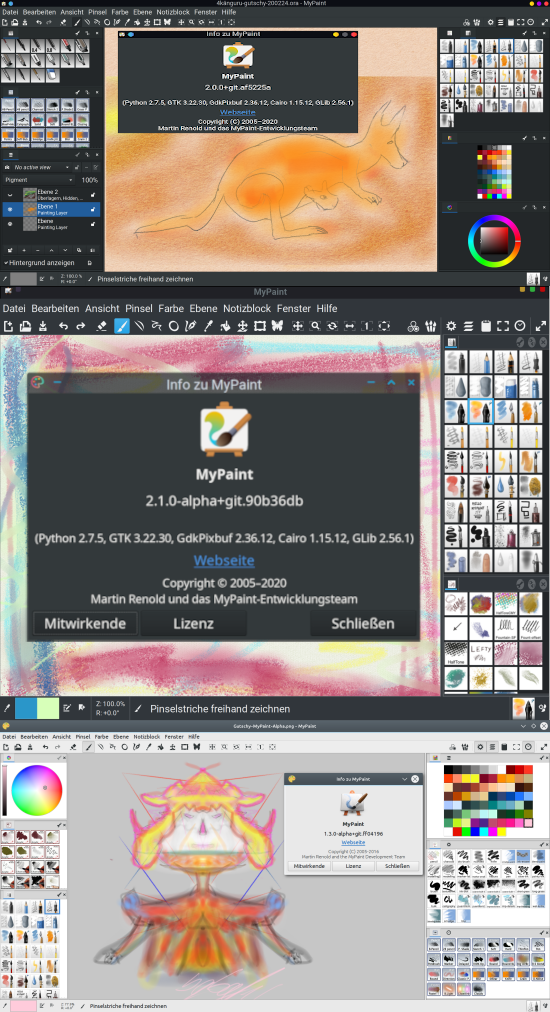Select flood fill bucket in 2.1.0-alpha toolbar
Viewport: 550px width, 1012px height.
[x=226, y=326]
